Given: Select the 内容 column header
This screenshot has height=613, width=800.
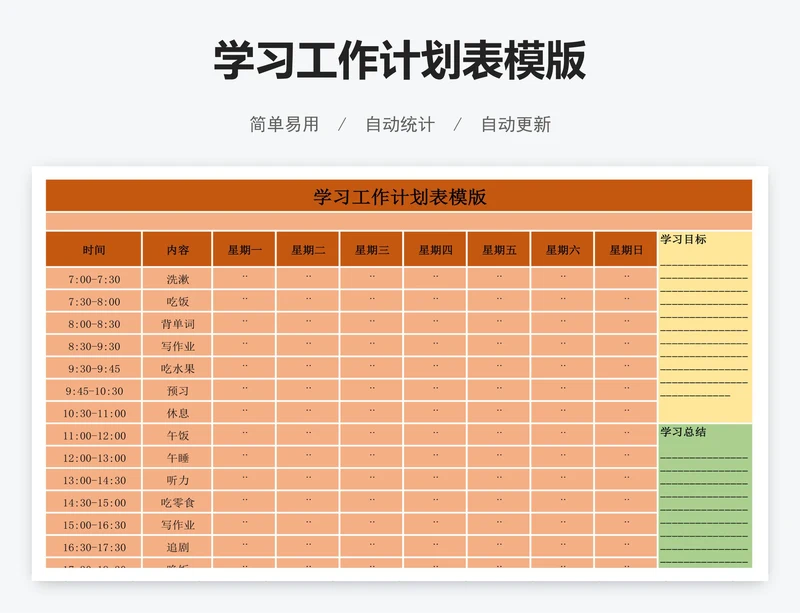Looking at the screenshot, I should point(177,250).
